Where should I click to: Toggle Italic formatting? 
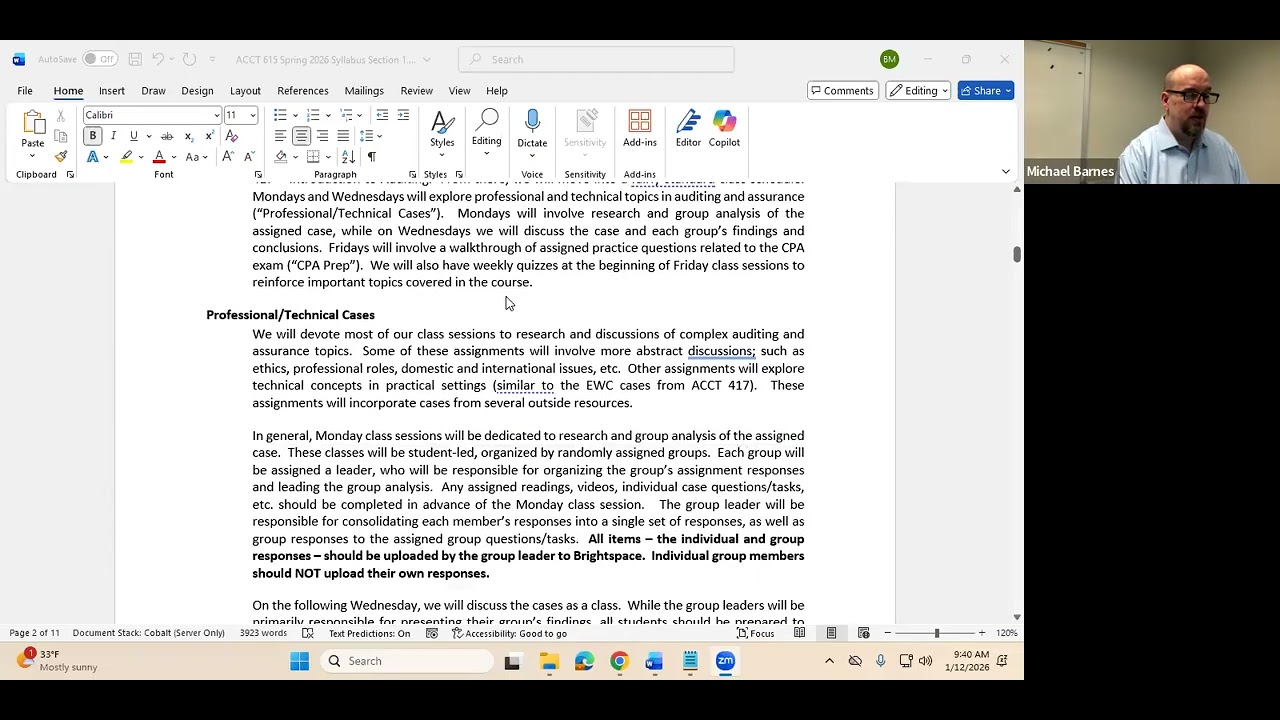click(x=113, y=136)
